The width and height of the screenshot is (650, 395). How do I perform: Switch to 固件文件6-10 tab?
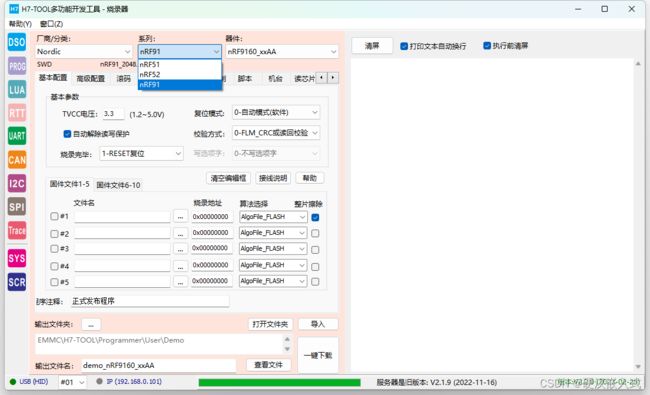tap(119, 185)
